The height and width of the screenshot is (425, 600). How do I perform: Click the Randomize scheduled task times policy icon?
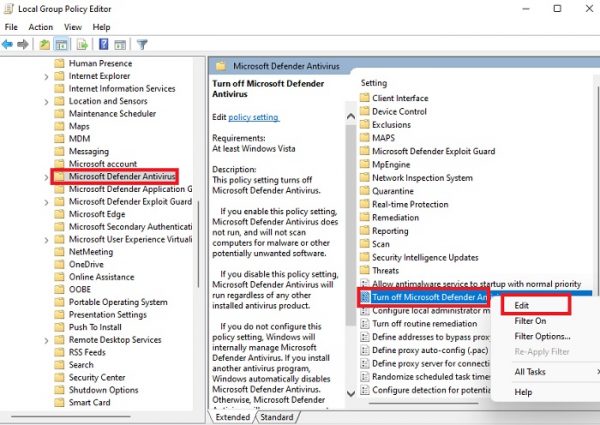pyautogui.click(x=365, y=377)
